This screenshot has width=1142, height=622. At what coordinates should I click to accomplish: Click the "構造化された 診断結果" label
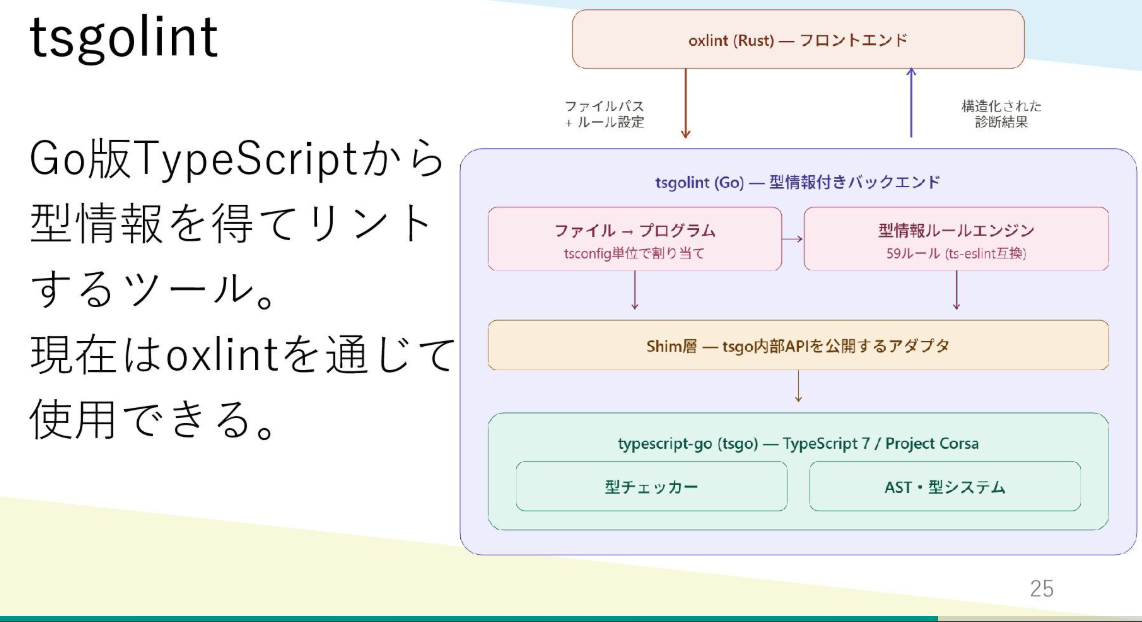tap(1001, 114)
